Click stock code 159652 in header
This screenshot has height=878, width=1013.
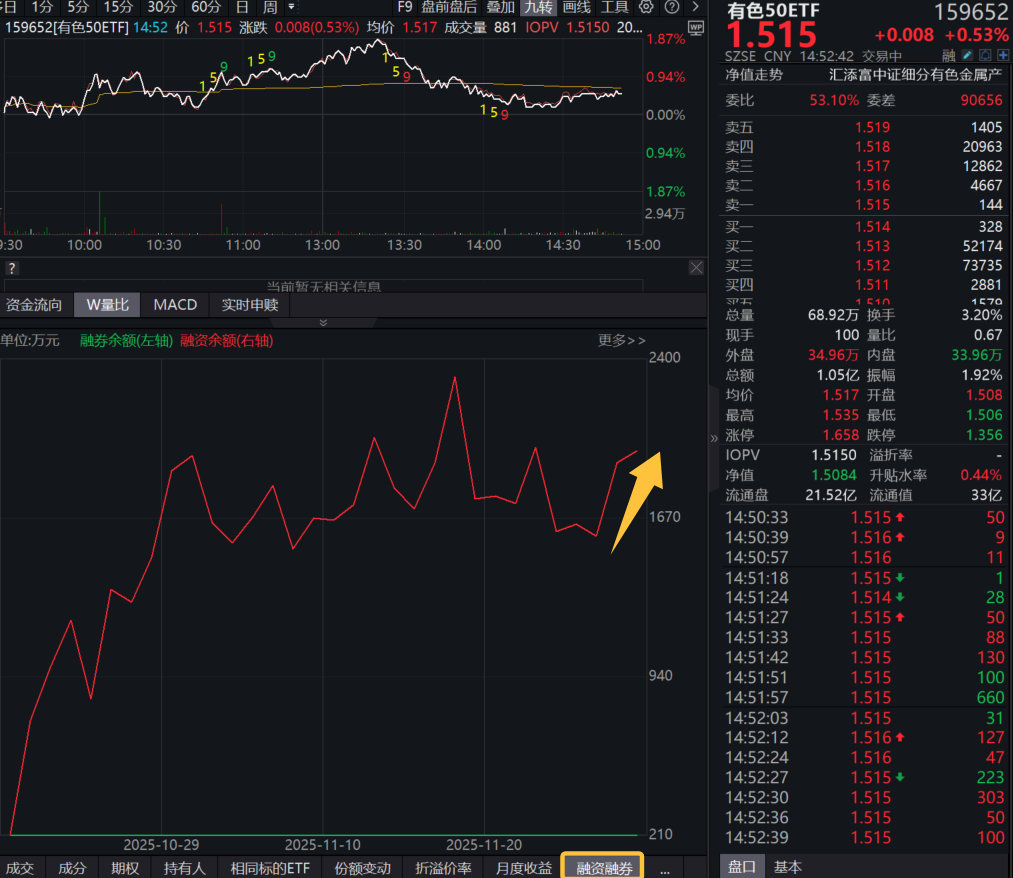click(971, 12)
